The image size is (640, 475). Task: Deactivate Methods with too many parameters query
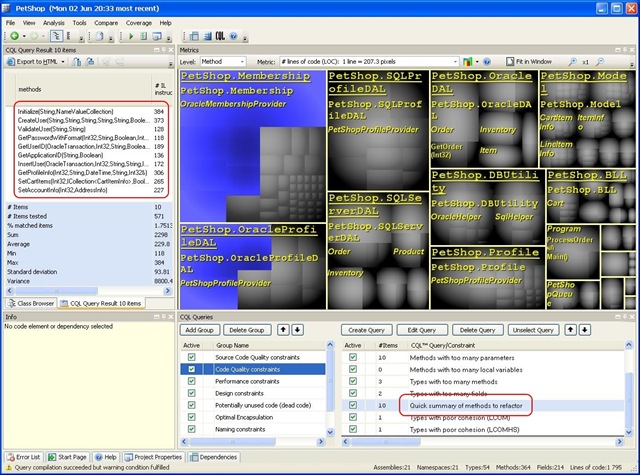click(x=353, y=357)
